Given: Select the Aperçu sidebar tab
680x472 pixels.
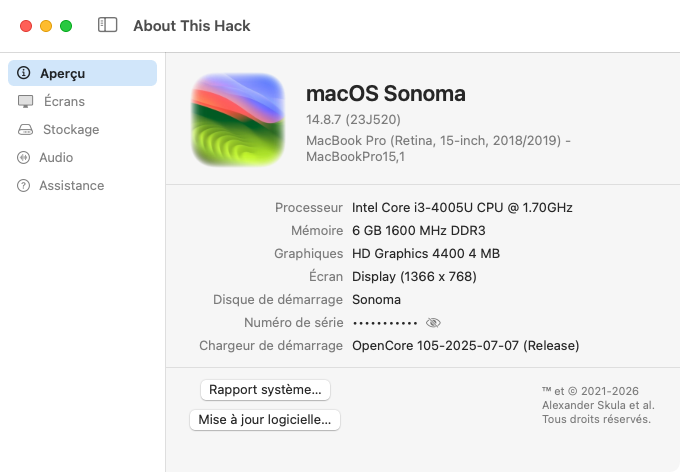Looking at the screenshot, I should [x=82, y=73].
